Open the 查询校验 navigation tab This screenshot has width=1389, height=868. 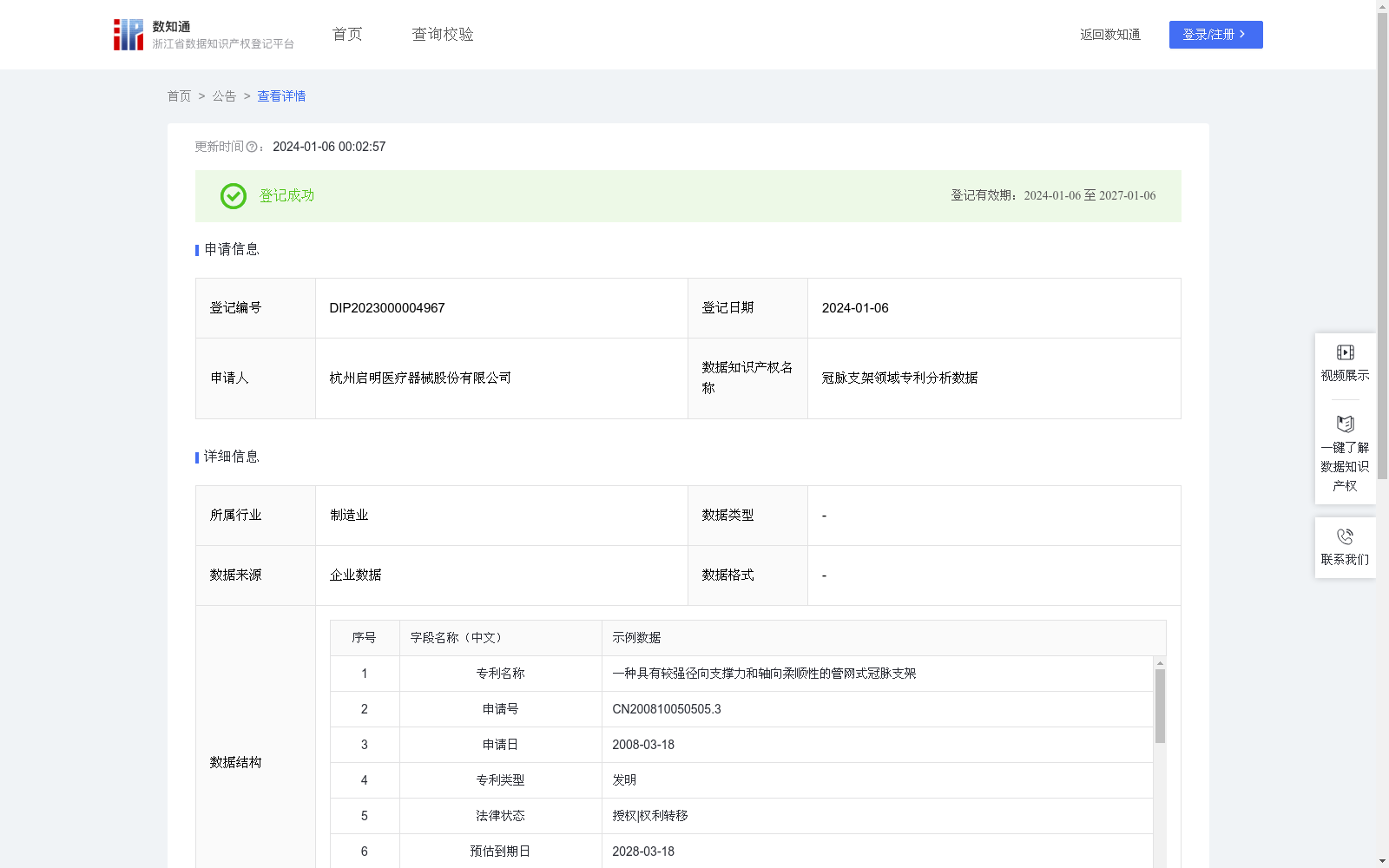click(443, 35)
